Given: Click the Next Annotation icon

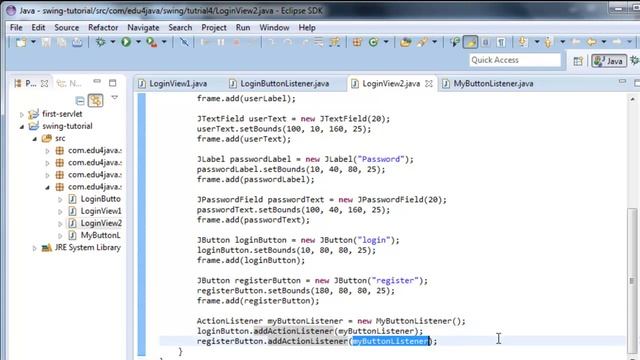Looking at the screenshot, I should 523,42.
